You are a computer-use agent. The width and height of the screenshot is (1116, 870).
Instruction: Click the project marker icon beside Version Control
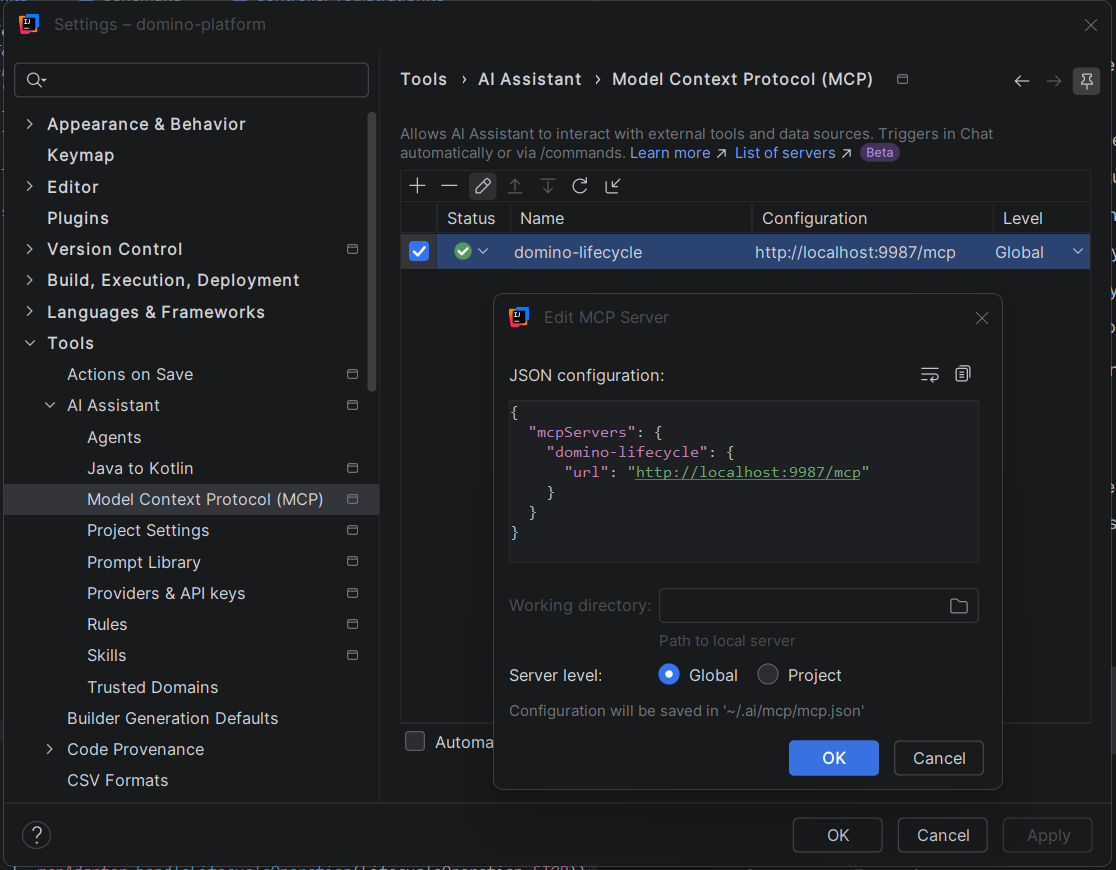pyautogui.click(x=352, y=249)
